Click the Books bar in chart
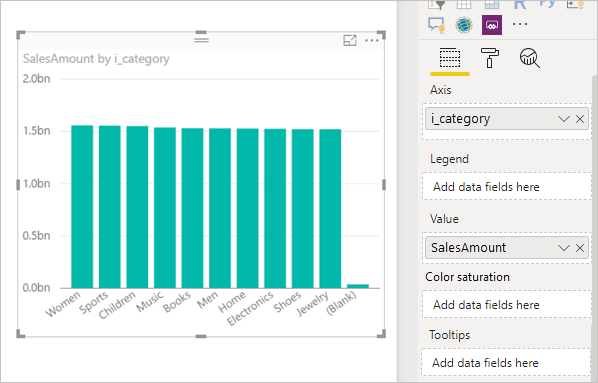Viewport: 598px width, 383px height. click(x=192, y=208)
